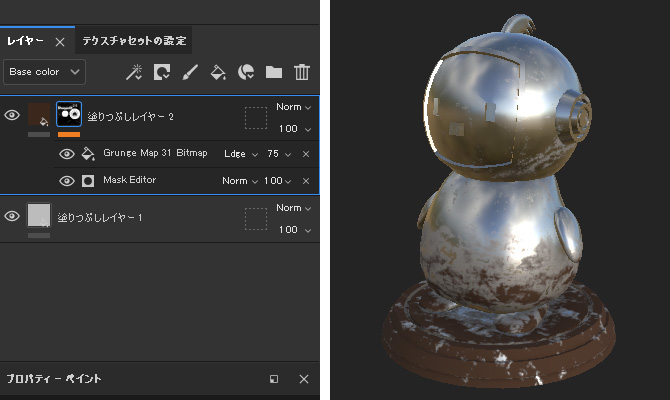Close the プロパティ - ペイント panel
Viewport: 670px width, 400px height.
pyautogui.click(x=304, y=380)
